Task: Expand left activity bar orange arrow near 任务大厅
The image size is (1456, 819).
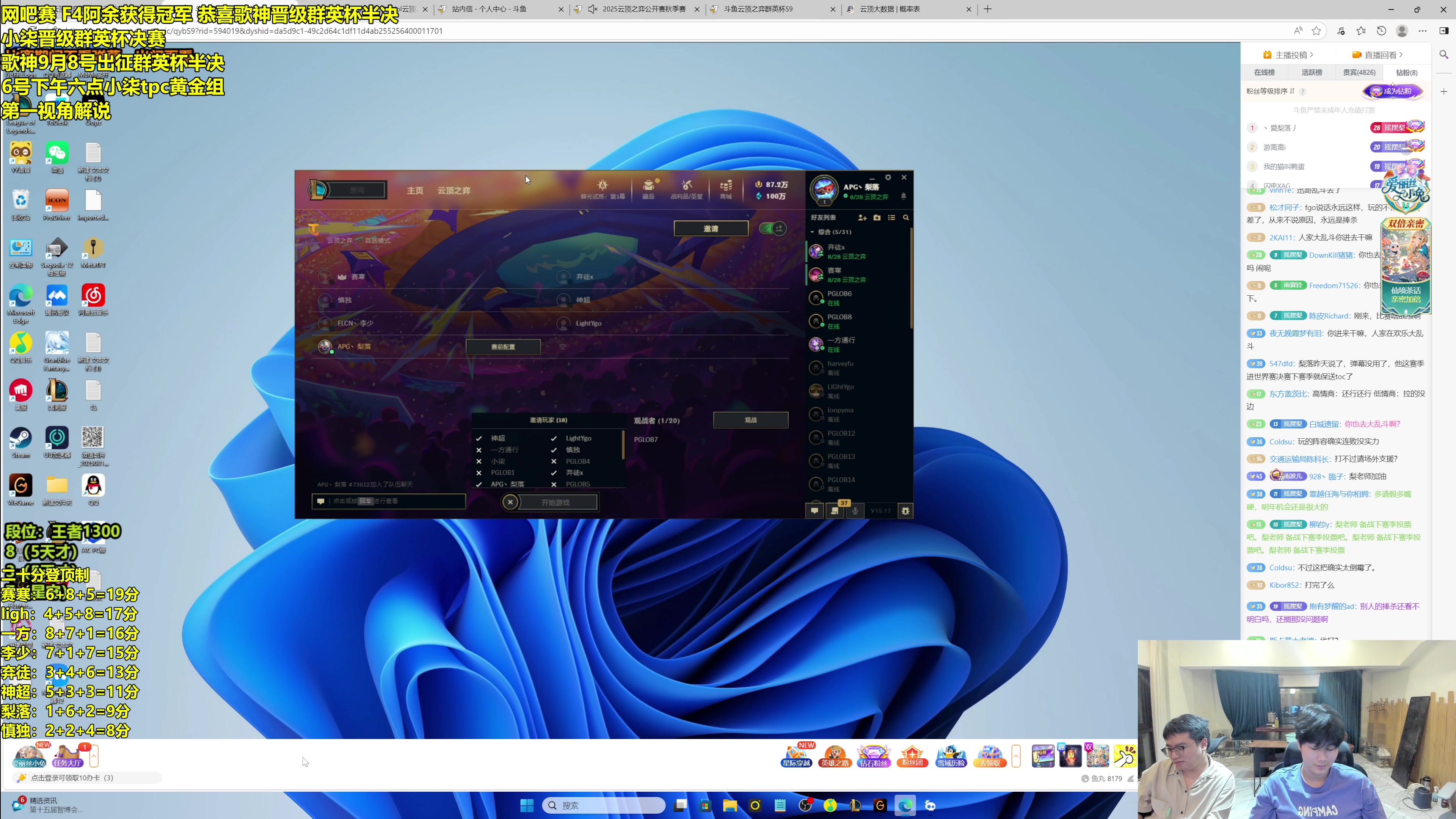Action: (94, 756)
